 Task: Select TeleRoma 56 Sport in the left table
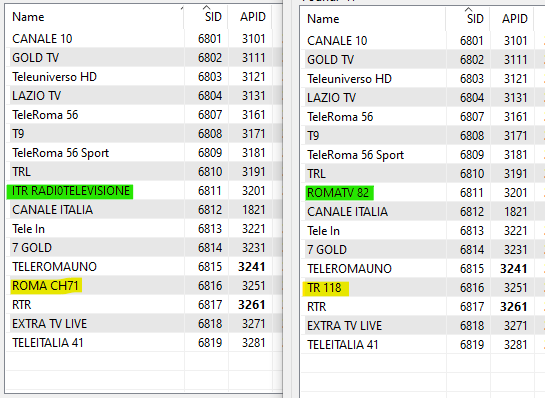coord(60,153)
